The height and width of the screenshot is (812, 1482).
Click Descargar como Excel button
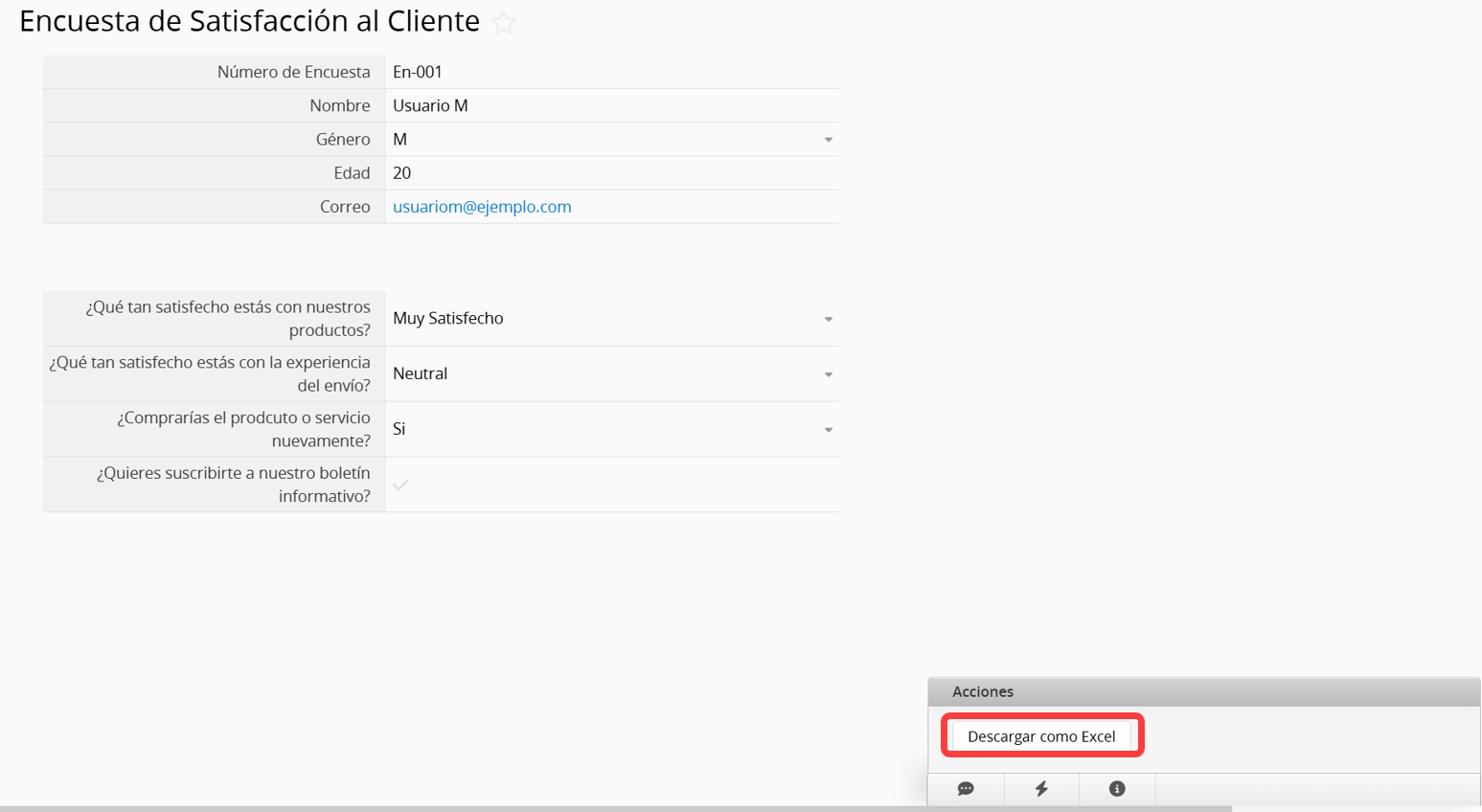coord(1041,736)
